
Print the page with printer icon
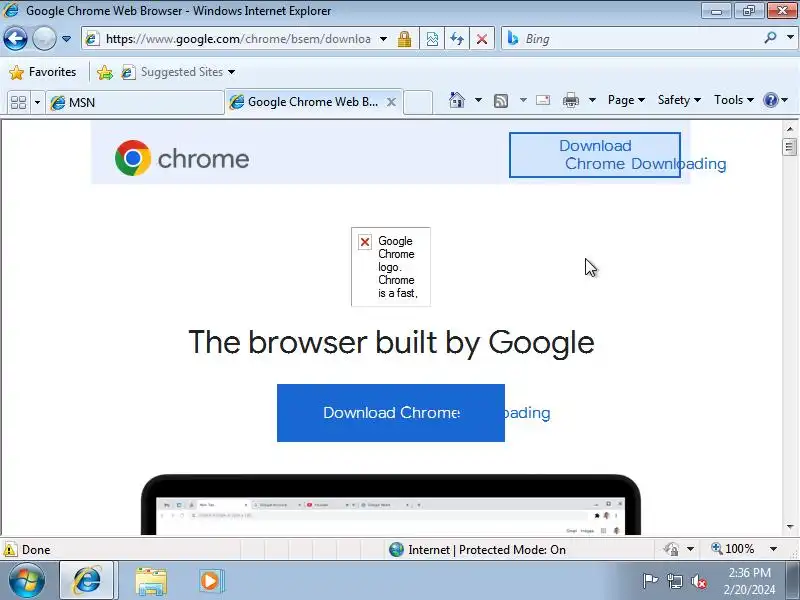click(x=570, y=100)
